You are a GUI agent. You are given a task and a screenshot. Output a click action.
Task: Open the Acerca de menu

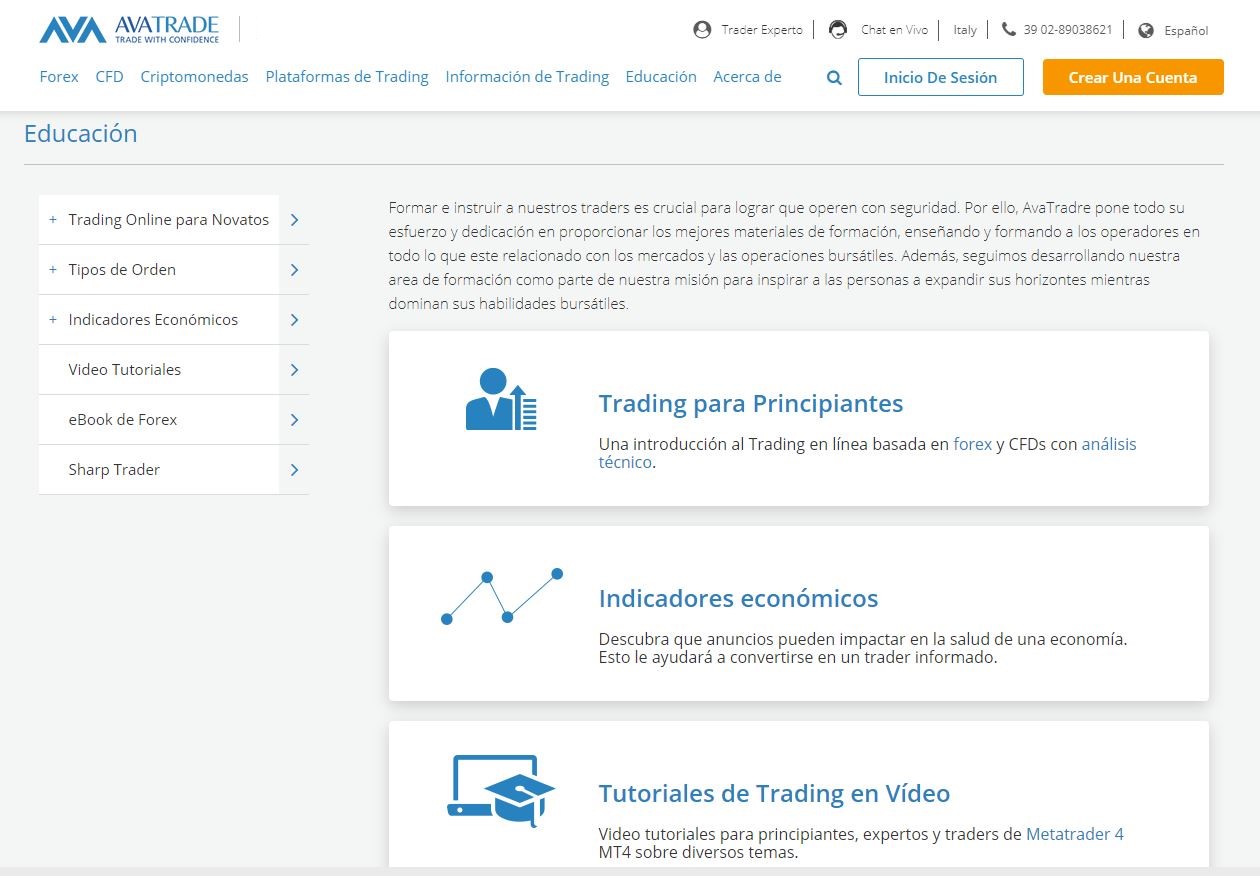(747, 77)
